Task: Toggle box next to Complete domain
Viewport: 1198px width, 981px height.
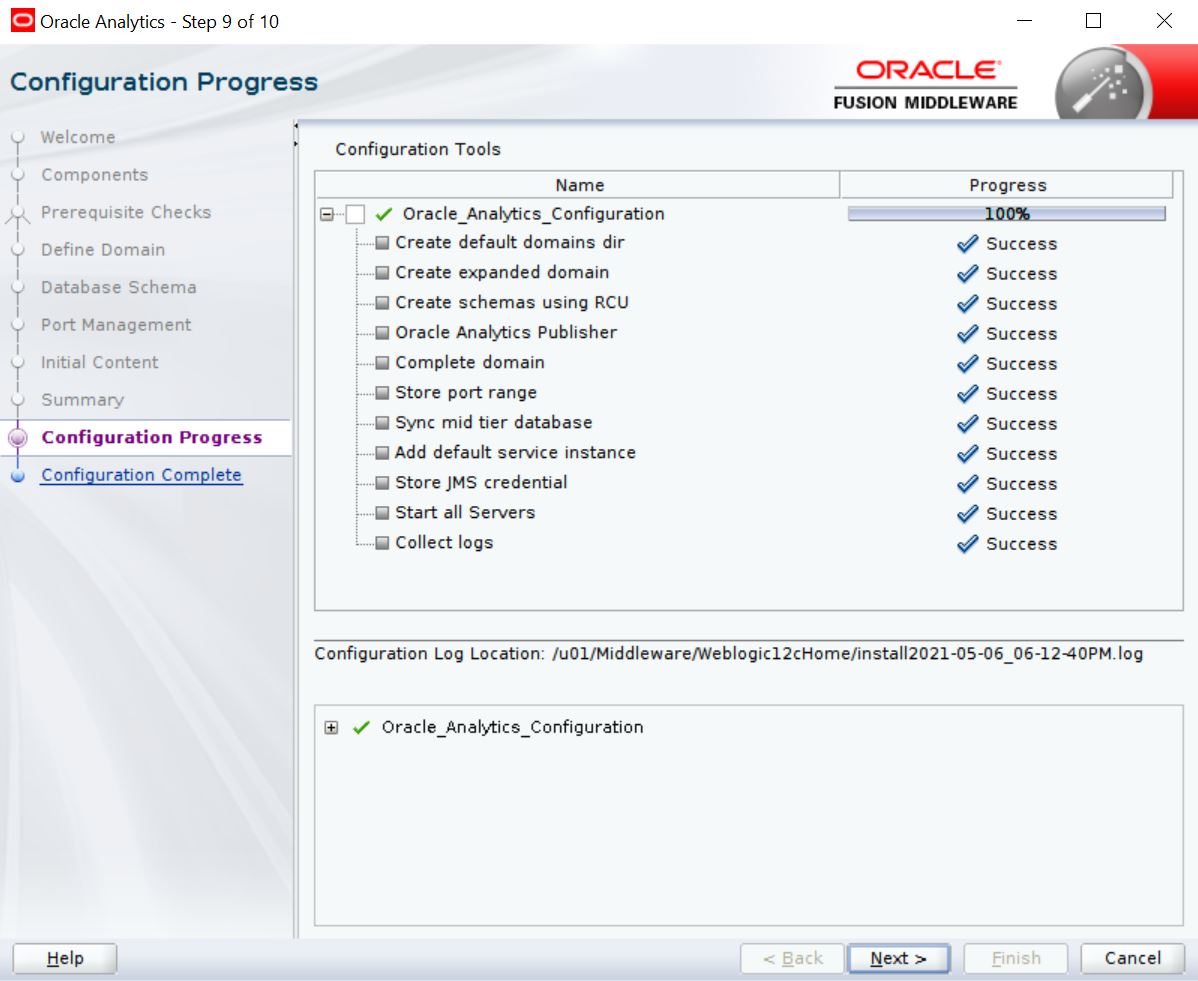Action: click(382, 363)
